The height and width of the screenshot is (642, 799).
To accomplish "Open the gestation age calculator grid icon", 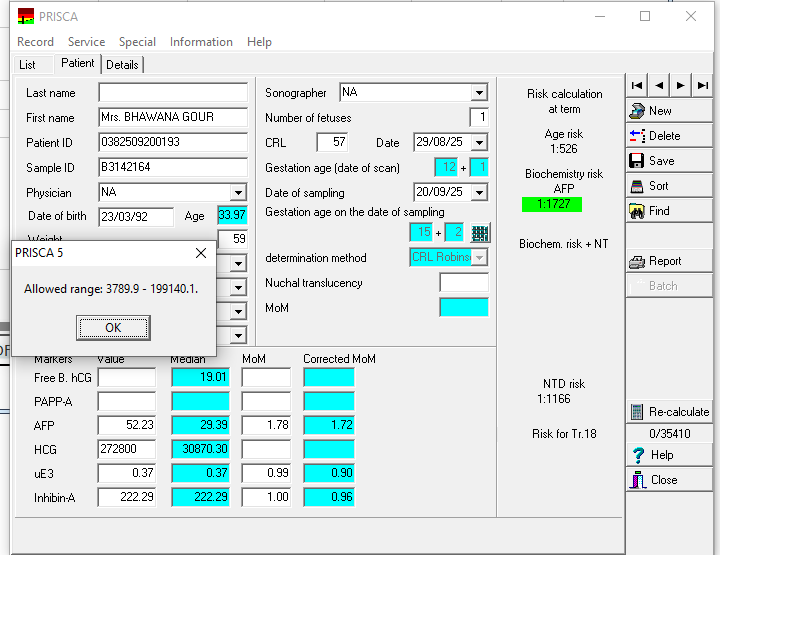I will tap(480, 233).
